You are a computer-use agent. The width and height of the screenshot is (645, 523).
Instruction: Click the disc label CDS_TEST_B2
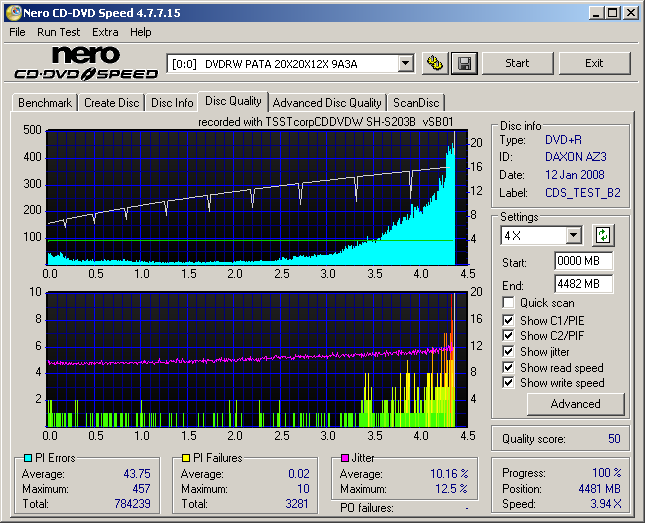click(x=583, y=193)
